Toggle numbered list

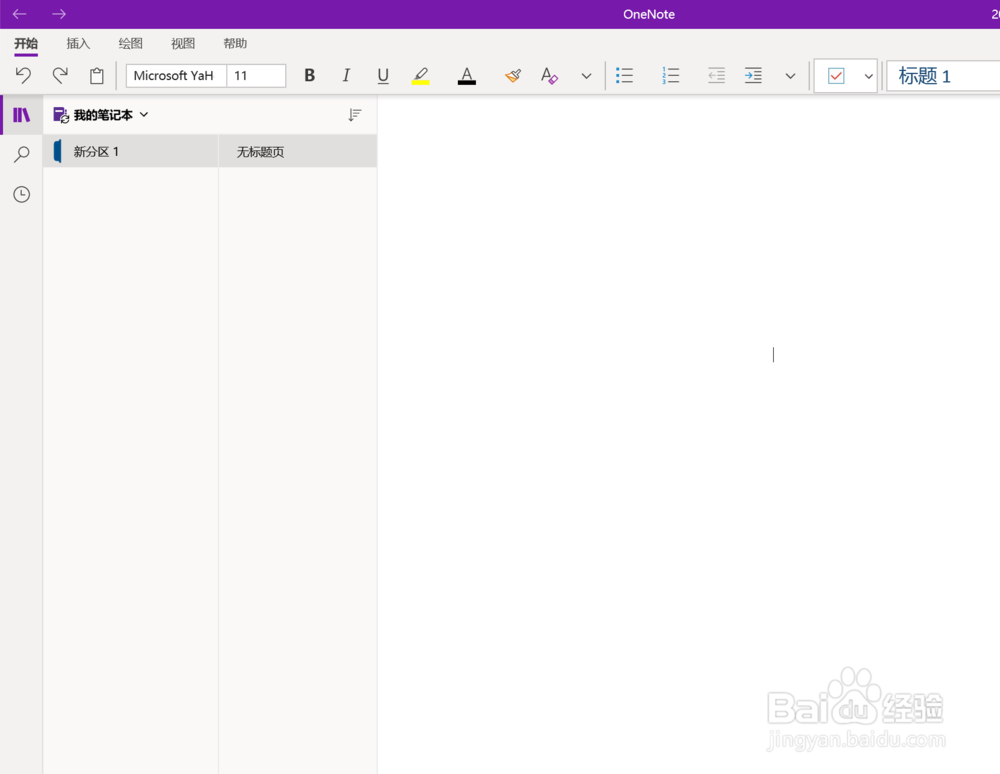tap(670, 75)
